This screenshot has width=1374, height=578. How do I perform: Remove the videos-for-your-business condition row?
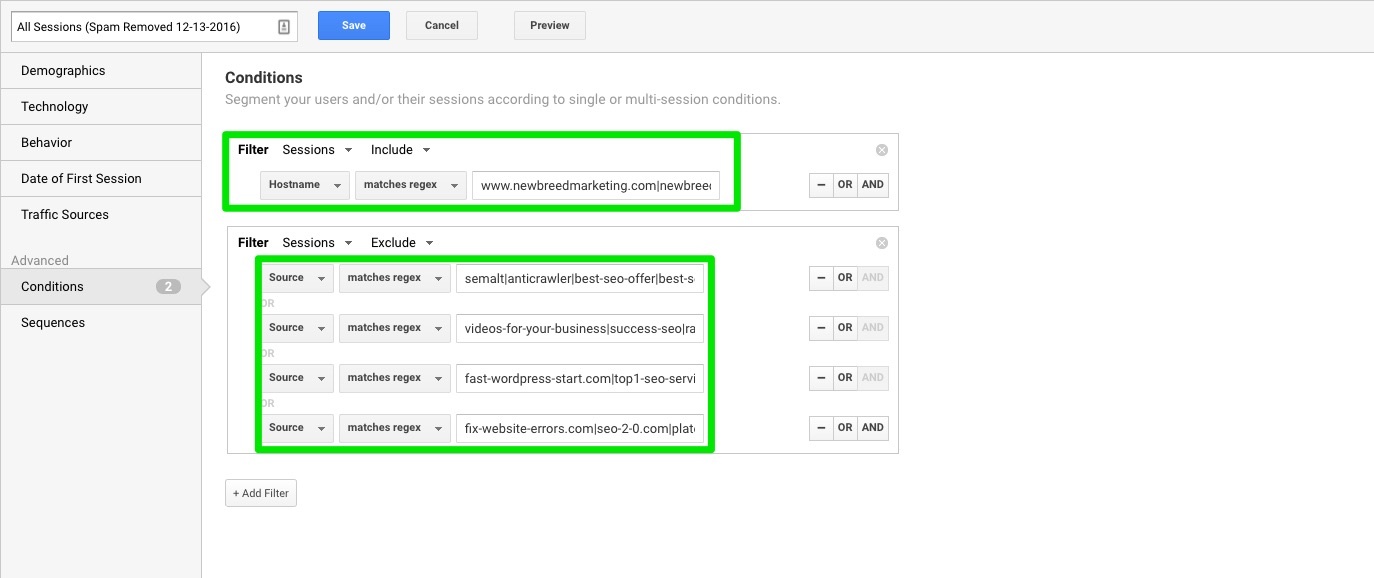click(820, 328)
